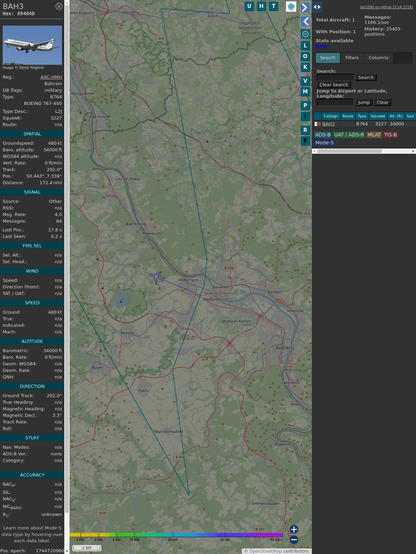Sort table by Callsign column

[x=331, y=116]
